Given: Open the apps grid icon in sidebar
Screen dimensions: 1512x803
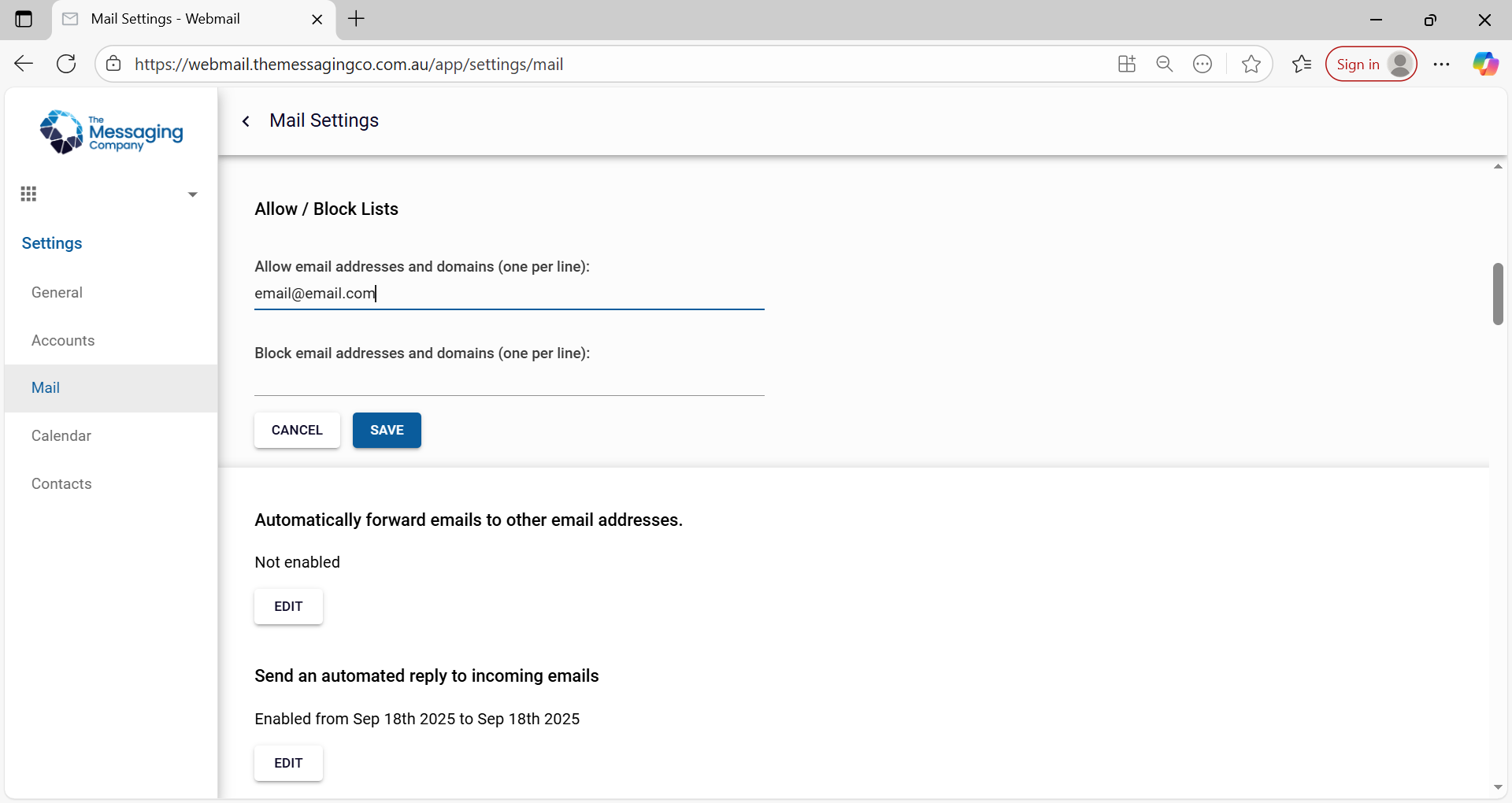Looking at the screenshot, I should click(28, 194).
